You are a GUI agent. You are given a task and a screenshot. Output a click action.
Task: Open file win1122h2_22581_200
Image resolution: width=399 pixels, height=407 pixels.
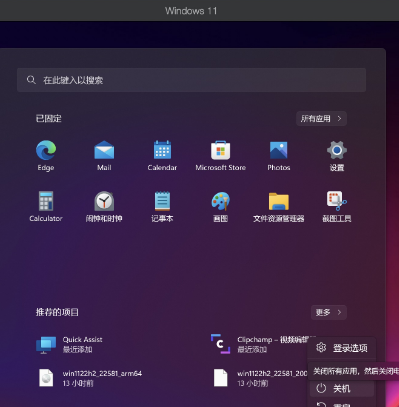pos(260,378)
